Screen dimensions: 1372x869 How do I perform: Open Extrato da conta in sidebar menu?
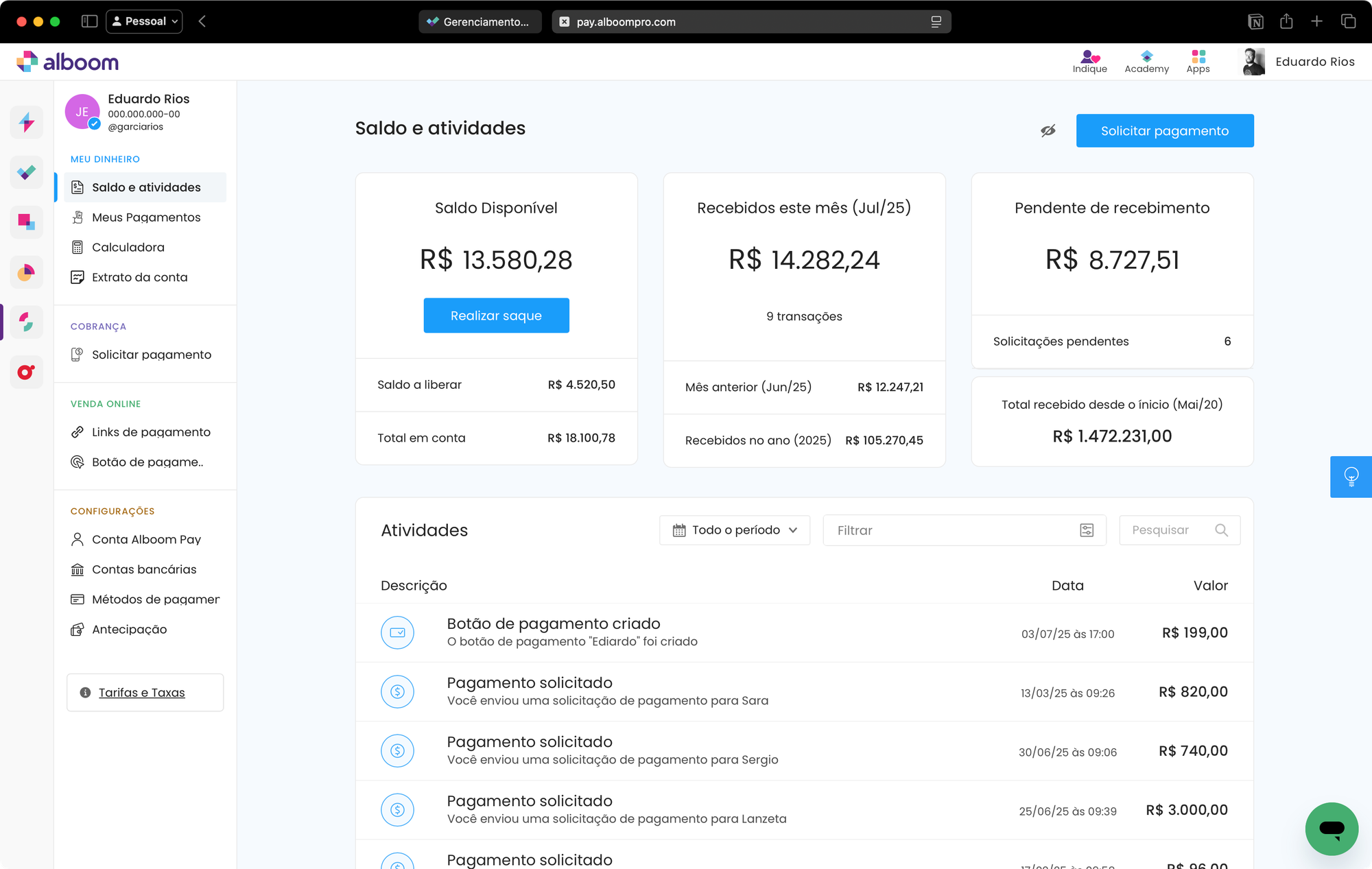click(139, 277)
